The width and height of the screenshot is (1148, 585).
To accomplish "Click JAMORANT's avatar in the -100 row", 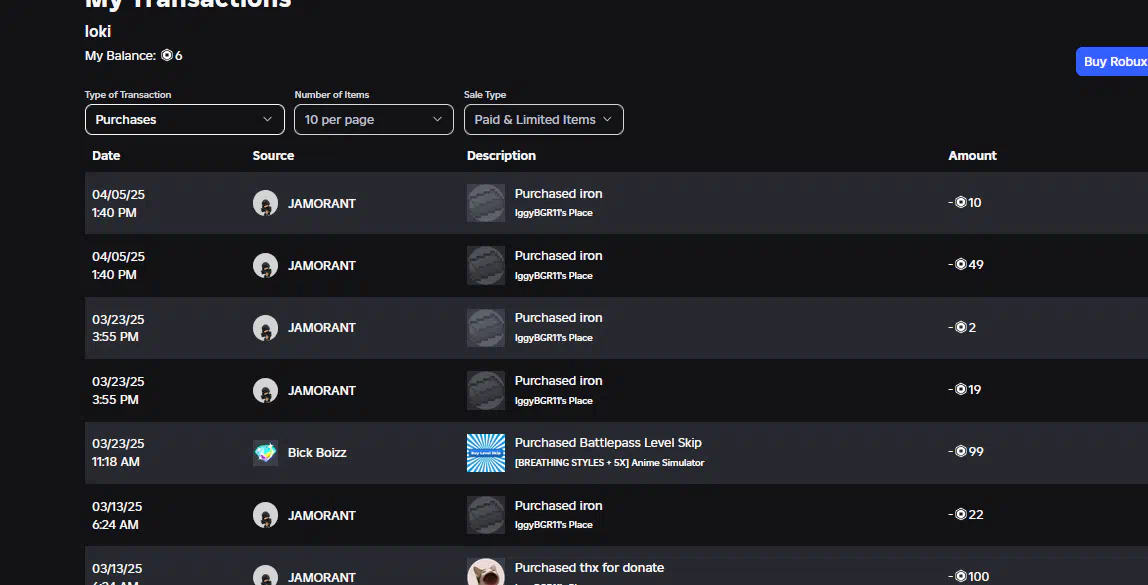I will (265, 575).
